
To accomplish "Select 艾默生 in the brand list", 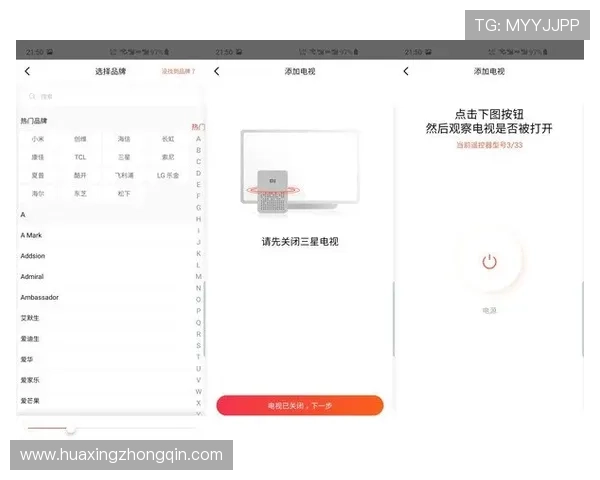I will (x=105, y=318).
